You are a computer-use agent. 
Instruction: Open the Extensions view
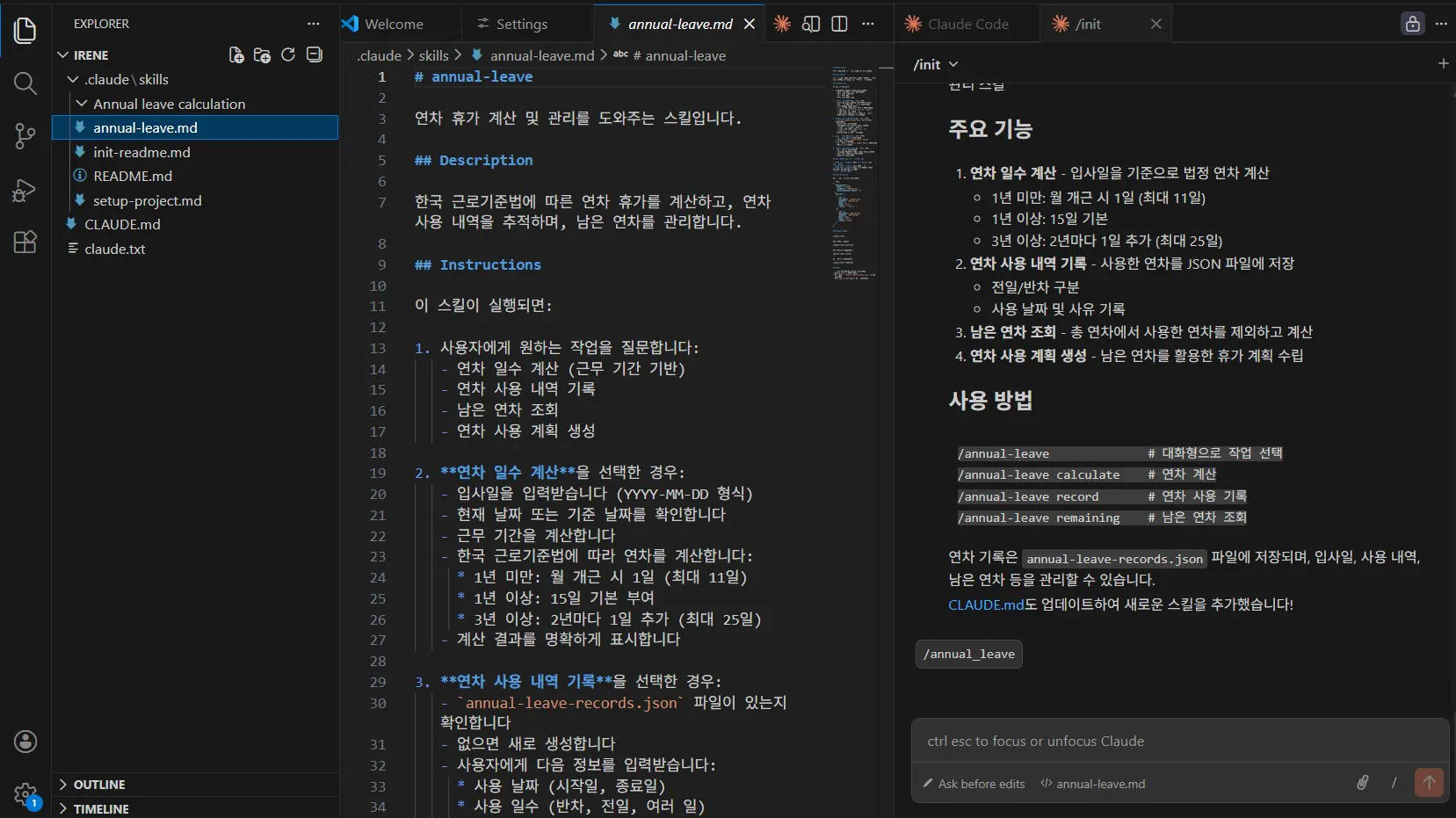pos(25,243)
